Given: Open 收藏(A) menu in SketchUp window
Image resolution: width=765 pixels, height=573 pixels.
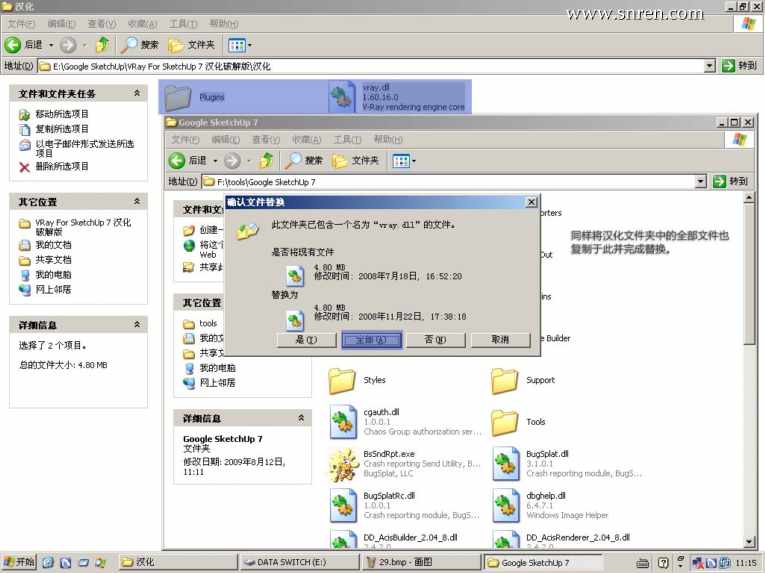Looking at the screenshot, I should [306, 140].
